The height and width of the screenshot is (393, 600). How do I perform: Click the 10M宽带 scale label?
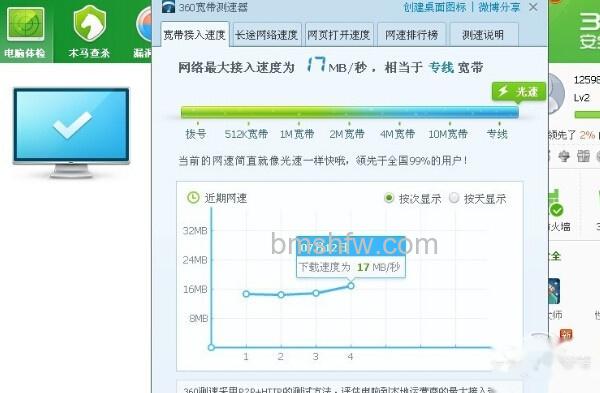coord(448,134)
